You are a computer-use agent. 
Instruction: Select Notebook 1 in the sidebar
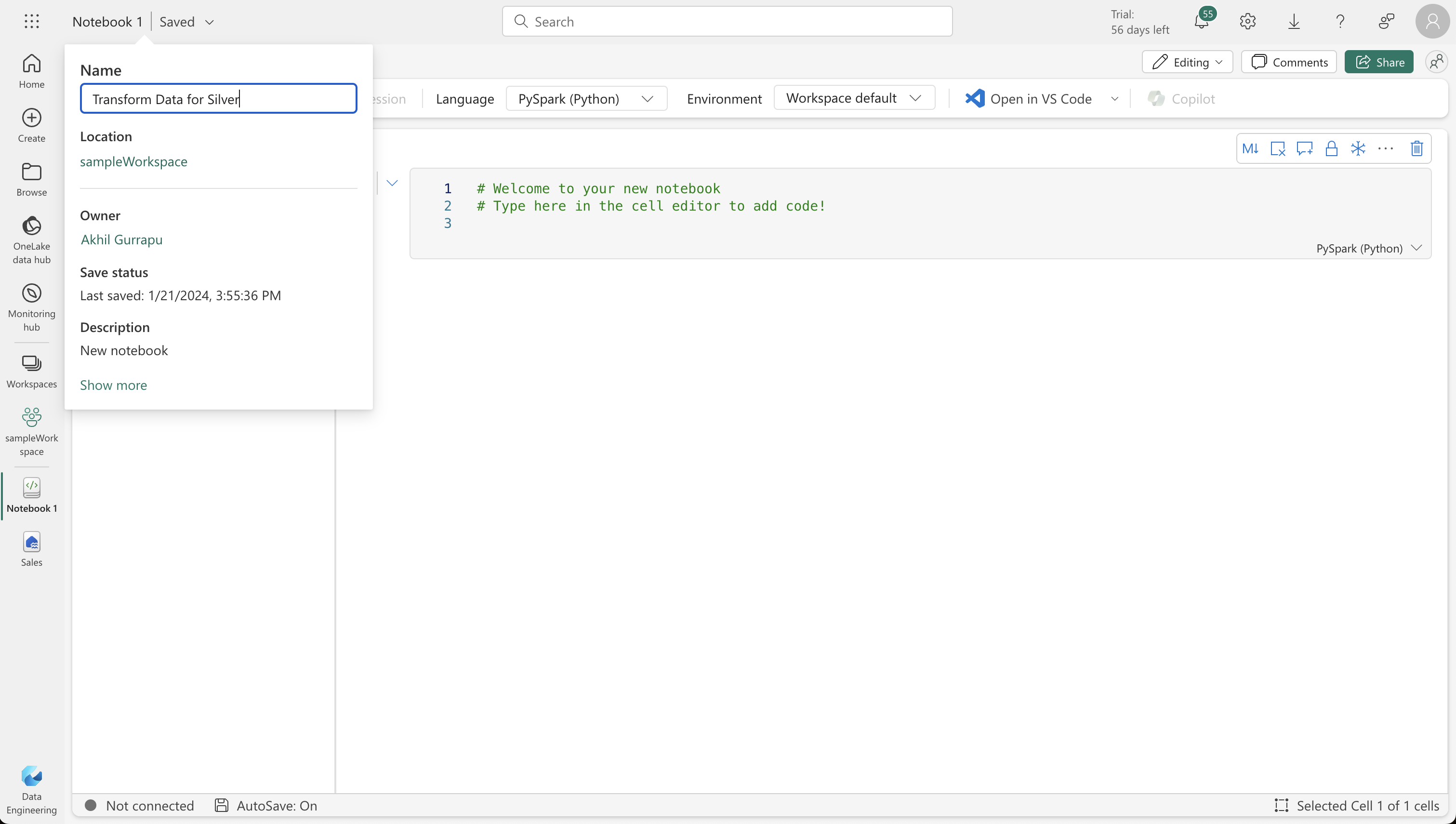32,495
